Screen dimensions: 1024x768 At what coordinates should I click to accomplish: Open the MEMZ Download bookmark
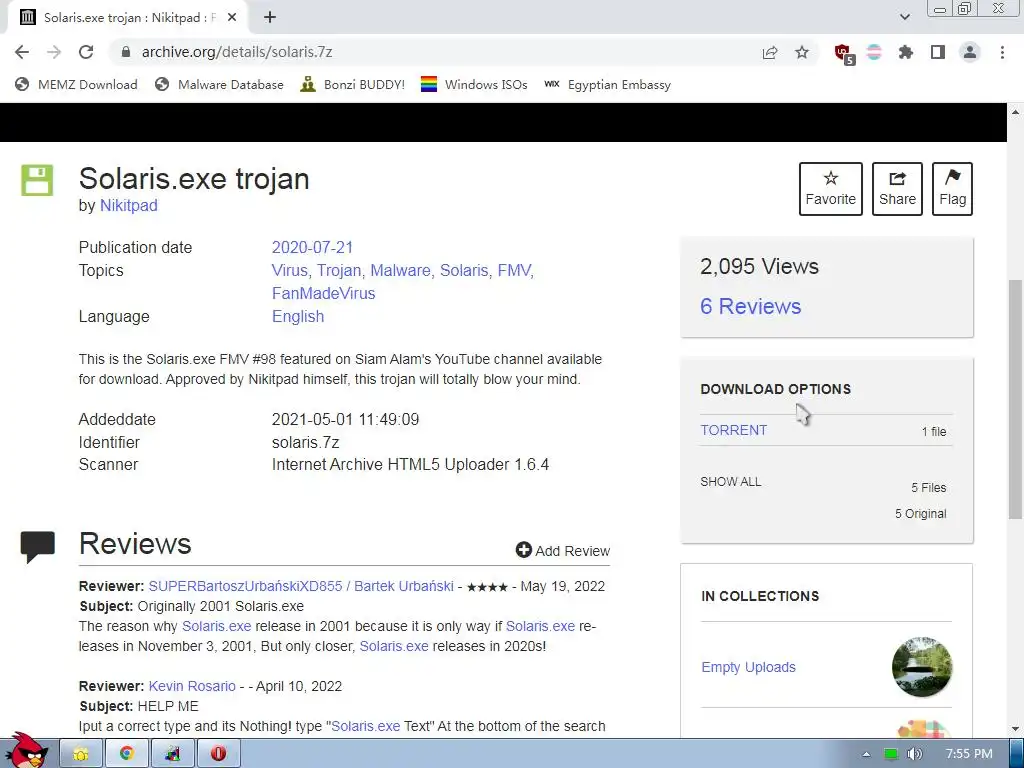click(x=76, y=85)
